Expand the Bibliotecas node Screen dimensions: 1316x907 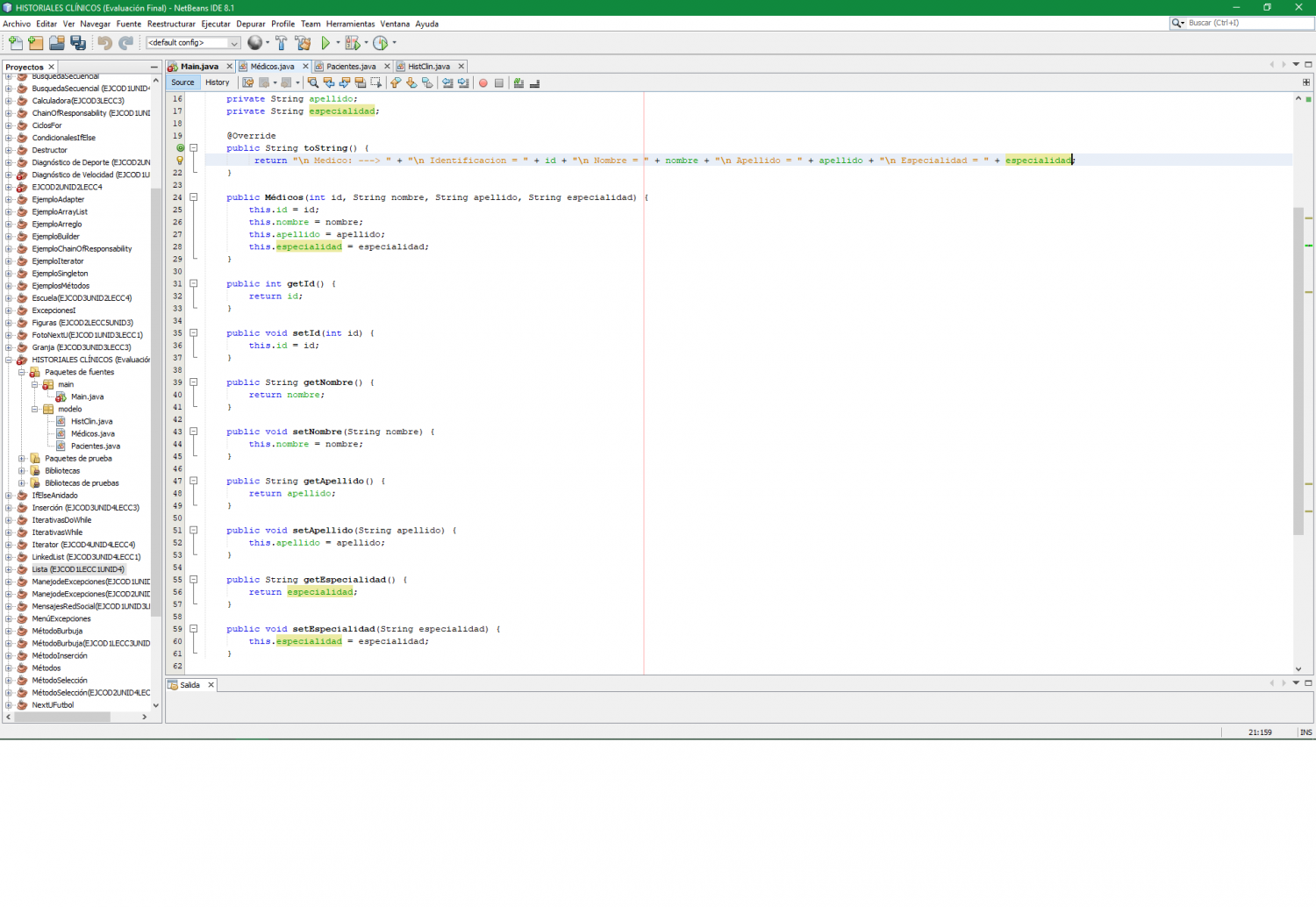[x=22, y=471]
